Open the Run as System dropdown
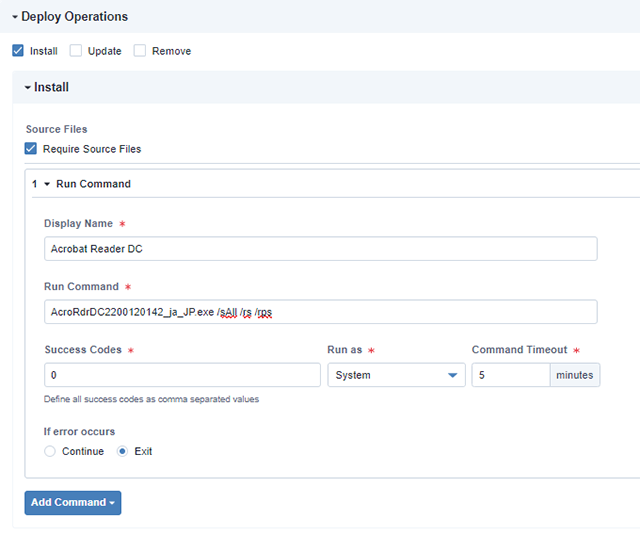Screen dimensions: 640x535 (x=396, y=375)
